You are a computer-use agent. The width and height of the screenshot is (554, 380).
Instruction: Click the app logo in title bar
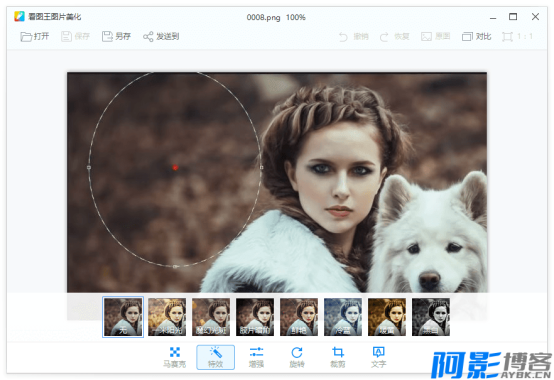(19, 17)
